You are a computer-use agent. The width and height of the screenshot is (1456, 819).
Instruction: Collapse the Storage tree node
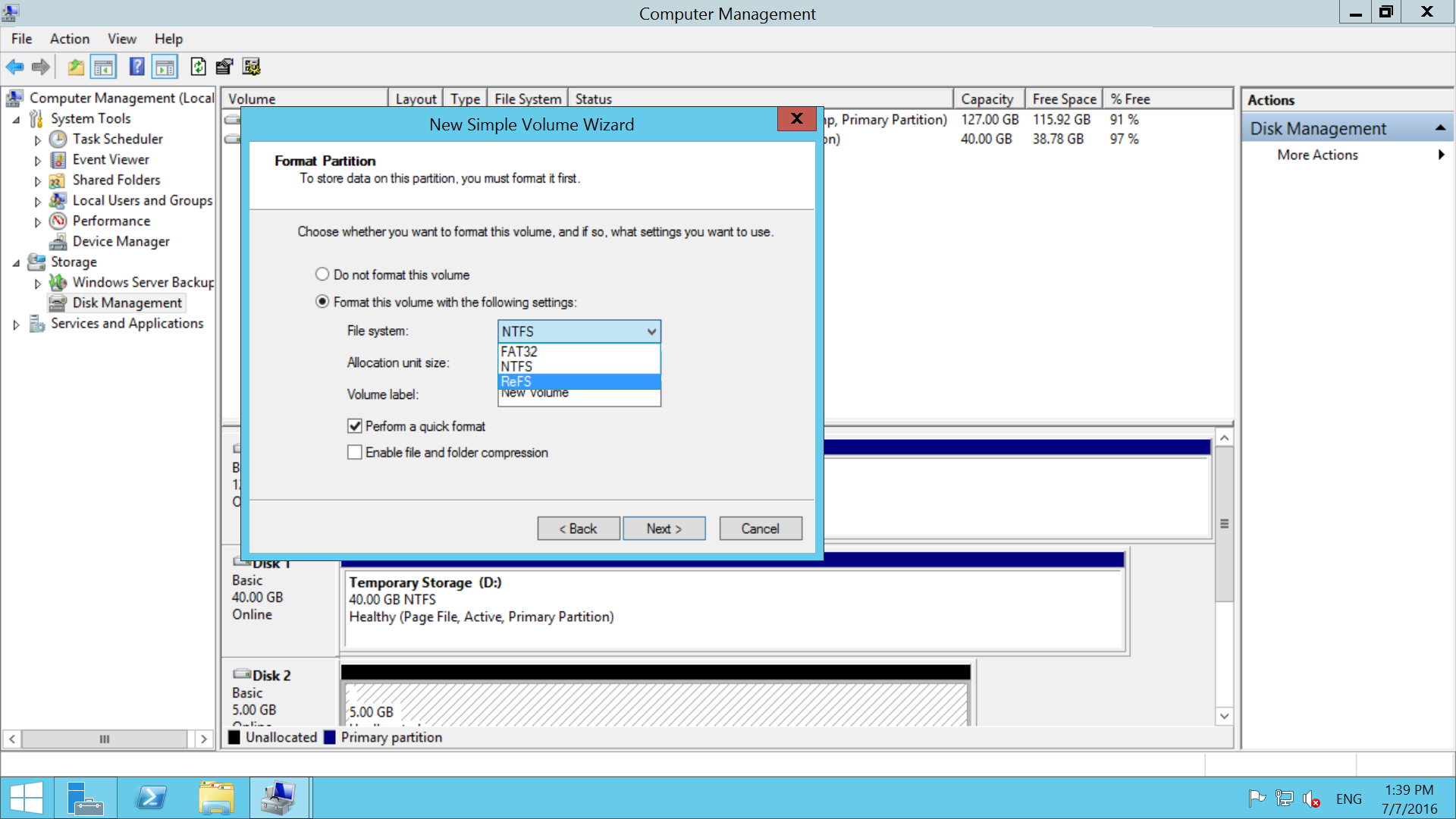[16, 262]
